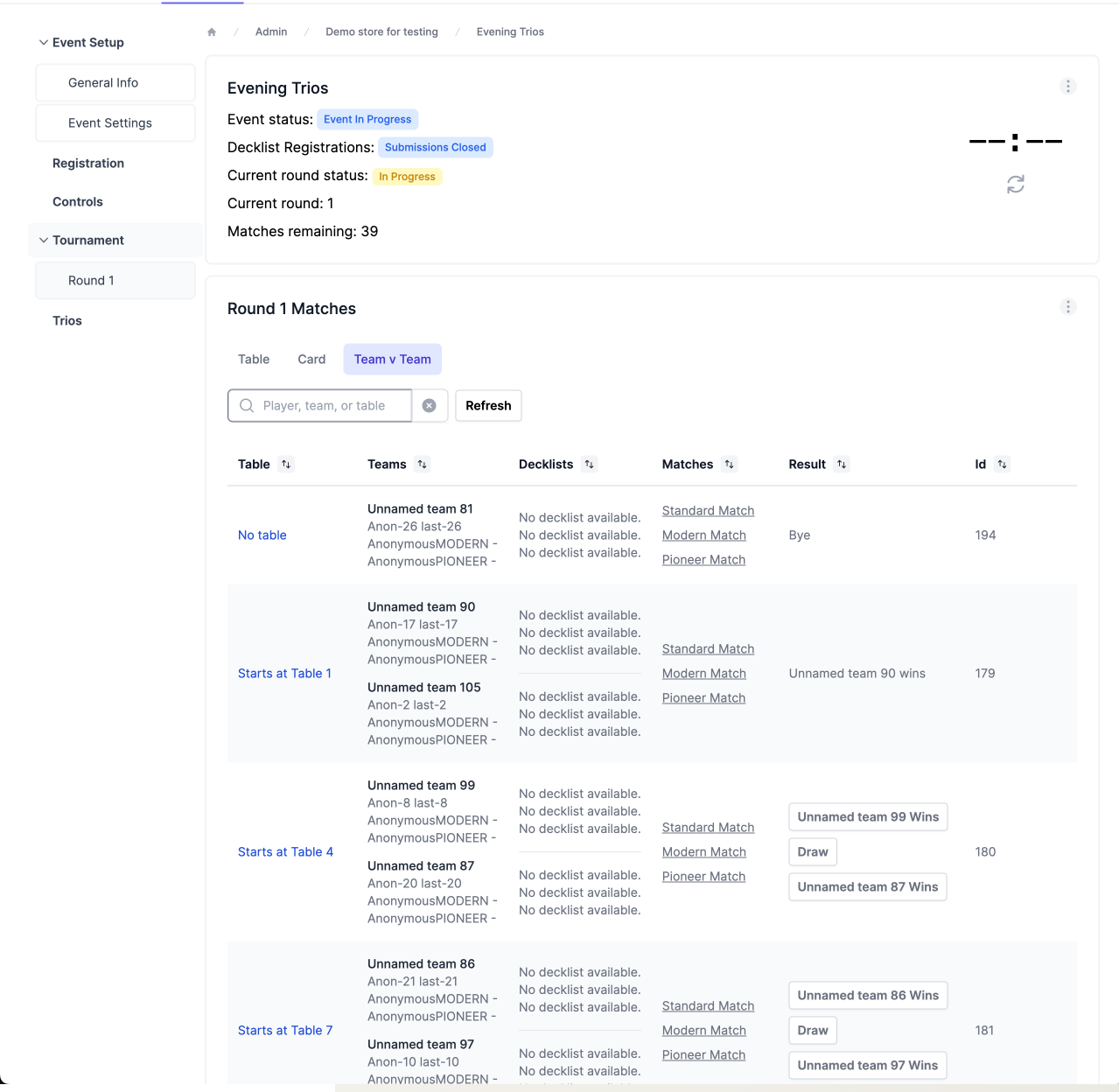This screenshot has width=1119, height=1092.
Task: Switch to the Card view tab
Action: point(311,360)
